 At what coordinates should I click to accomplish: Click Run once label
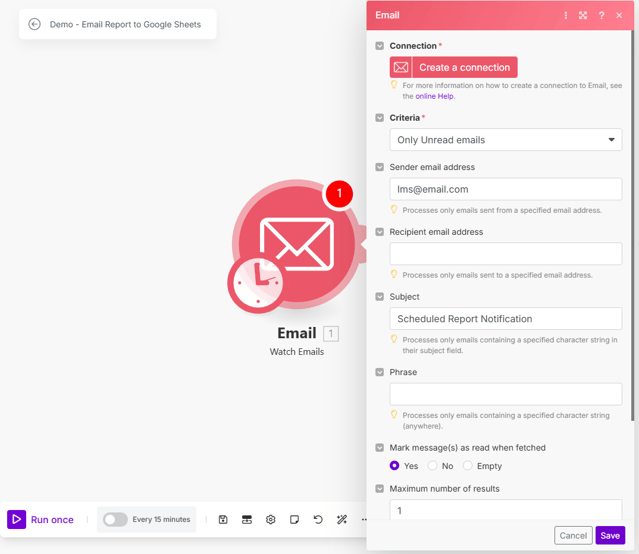click(52, 520)
